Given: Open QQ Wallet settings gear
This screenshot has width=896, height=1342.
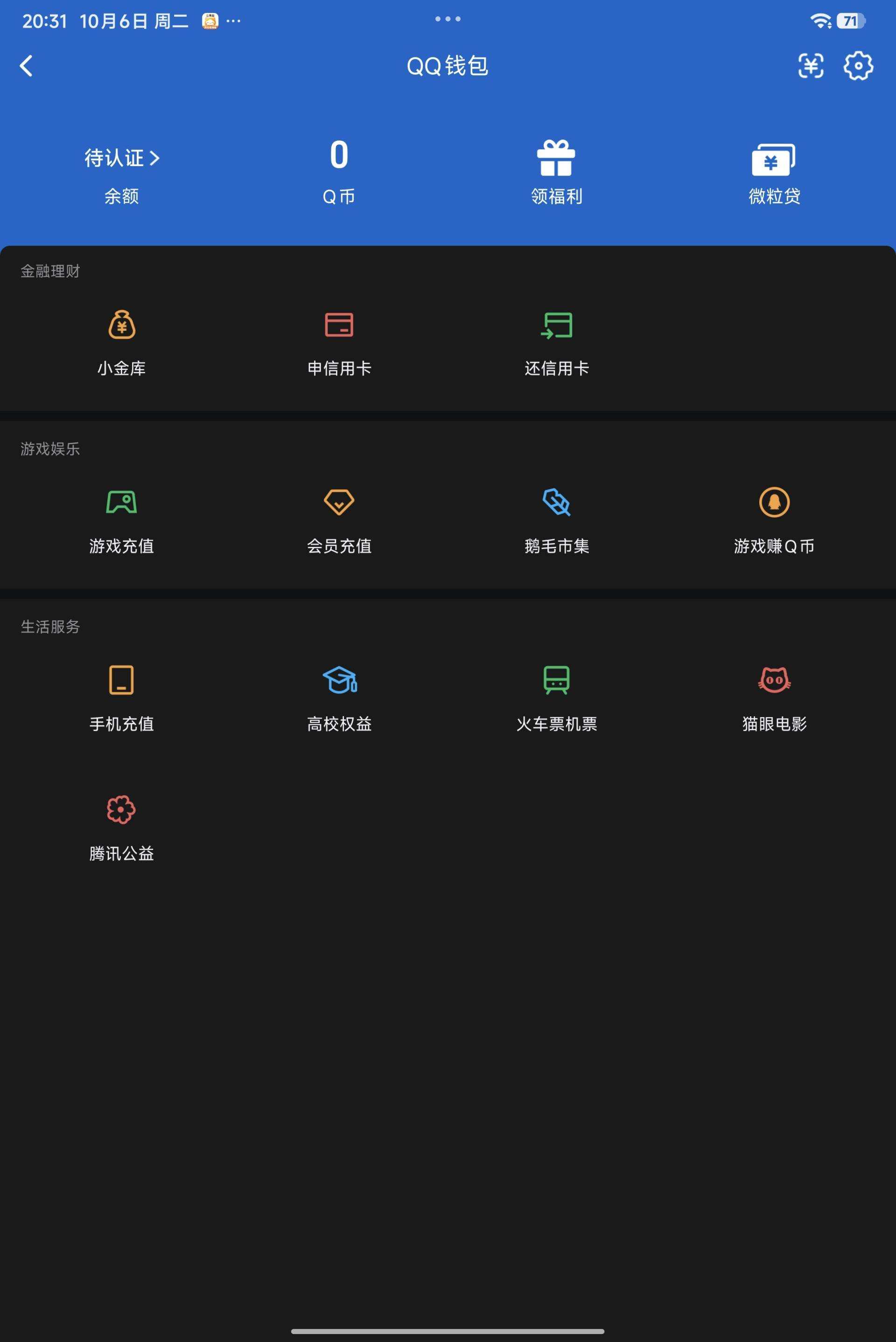Looking at the screenshot, I should pos(858,66).
